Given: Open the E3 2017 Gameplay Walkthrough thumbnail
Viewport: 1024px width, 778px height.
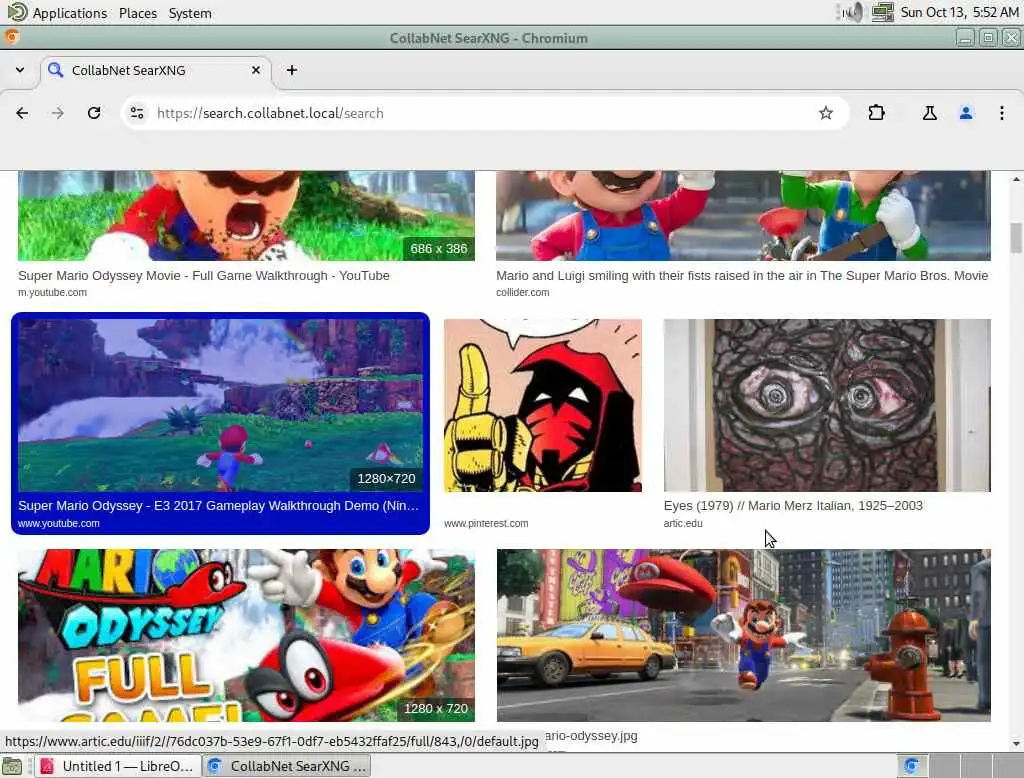Looking at the screenshot, I should 220,405.
